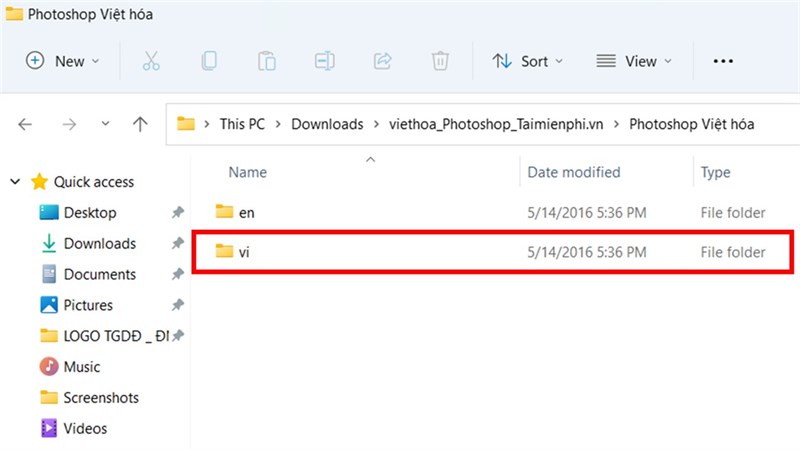Select This PC in the address bar

point(242,124)
